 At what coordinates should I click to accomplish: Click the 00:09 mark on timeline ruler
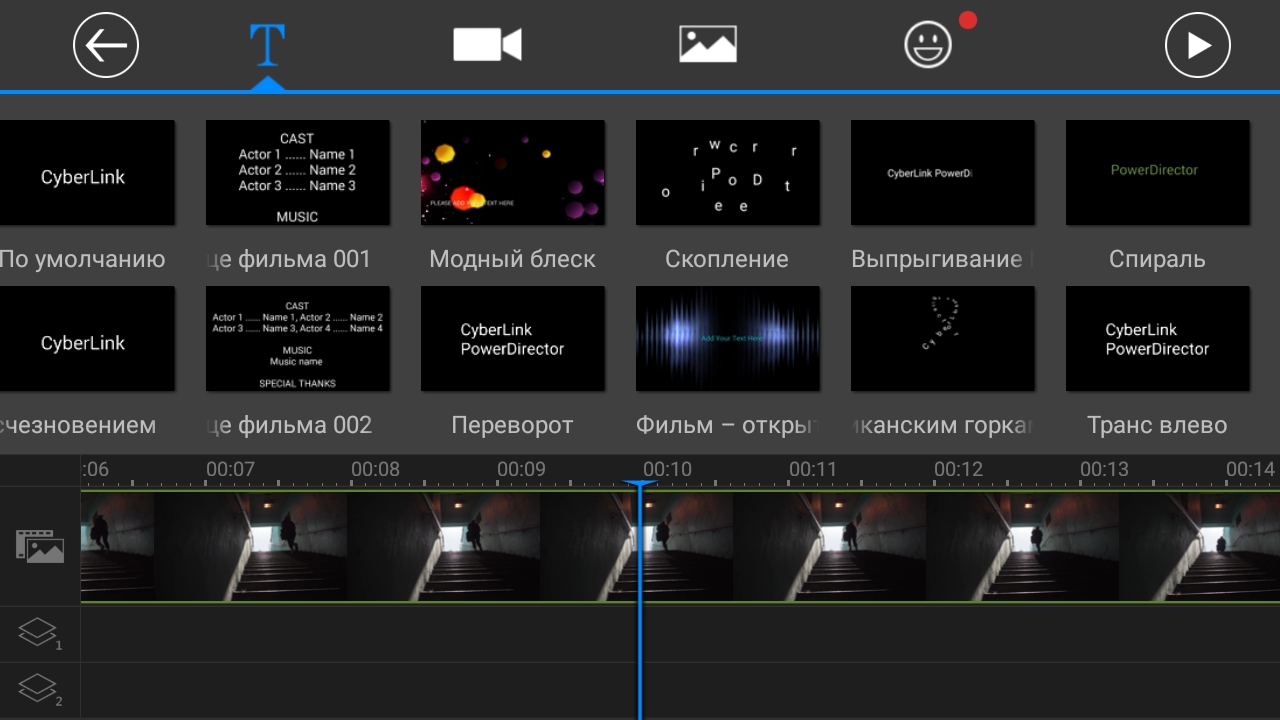click(522, 469)
